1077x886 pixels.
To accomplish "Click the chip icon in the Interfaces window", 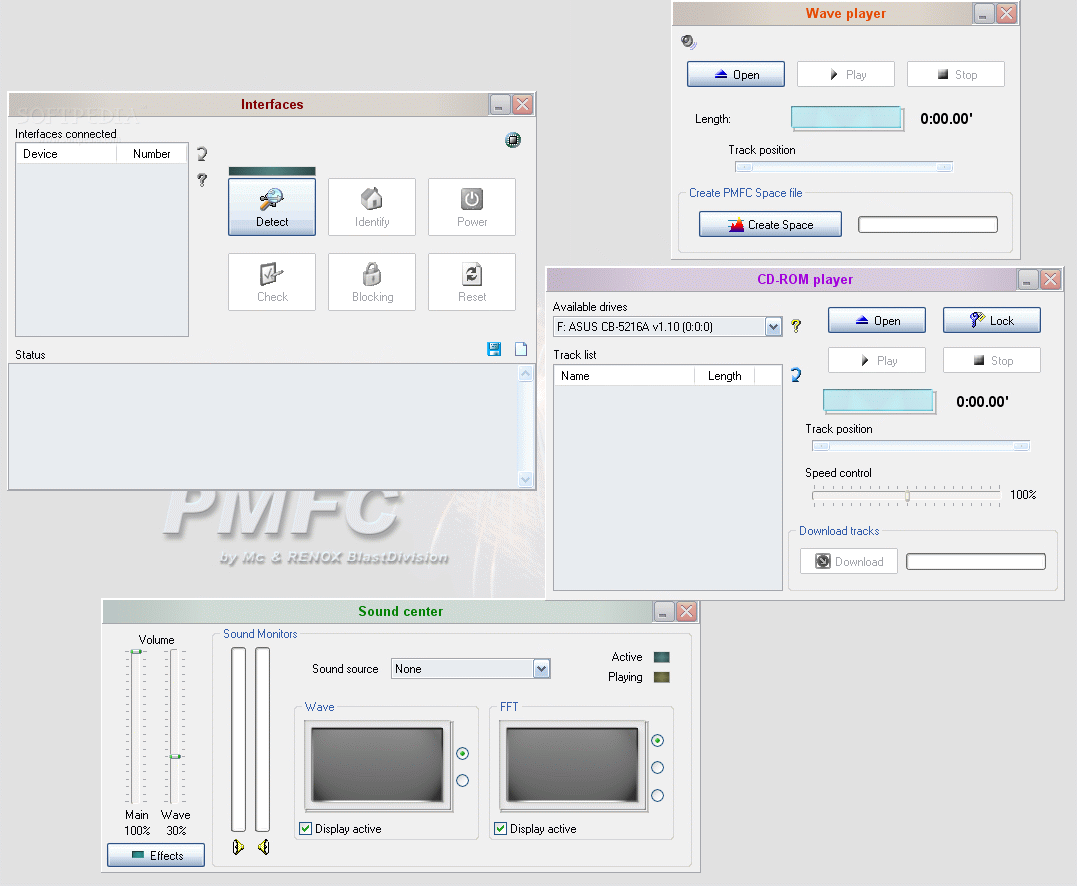I will pos(513,140).
